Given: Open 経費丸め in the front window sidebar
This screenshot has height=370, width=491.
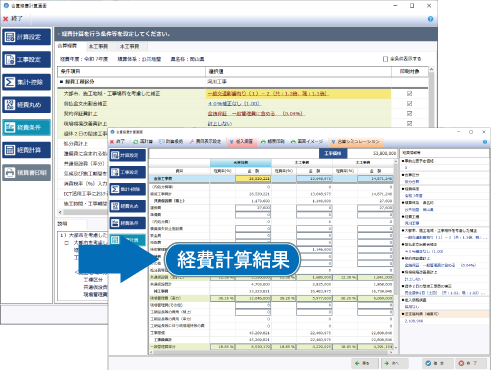Looking at the screenshot, I should tap(128, 206).
